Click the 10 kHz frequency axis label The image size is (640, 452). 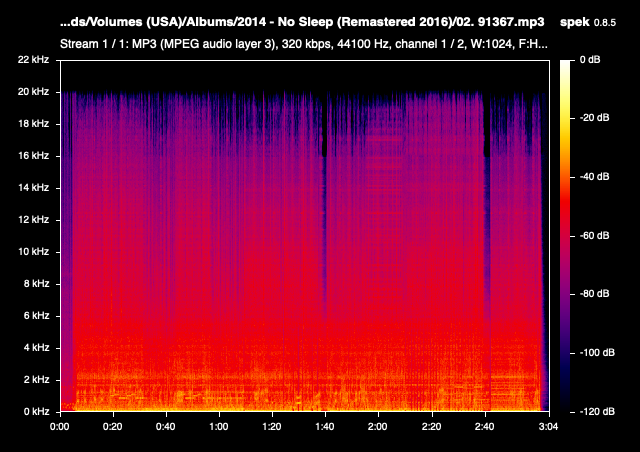pos(33,252)
